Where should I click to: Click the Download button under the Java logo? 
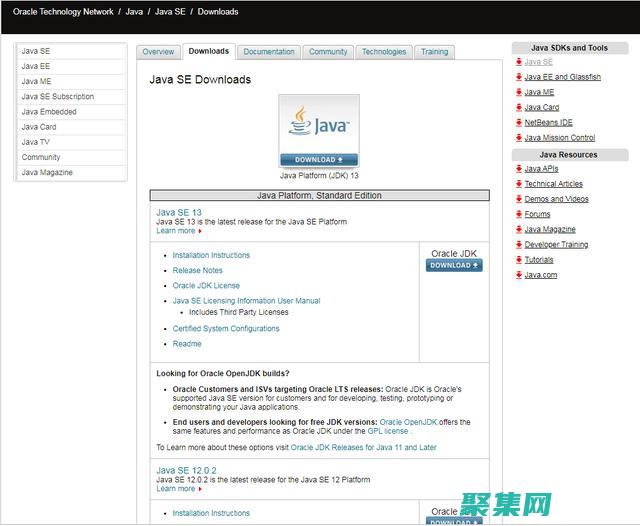pos(319,160)
